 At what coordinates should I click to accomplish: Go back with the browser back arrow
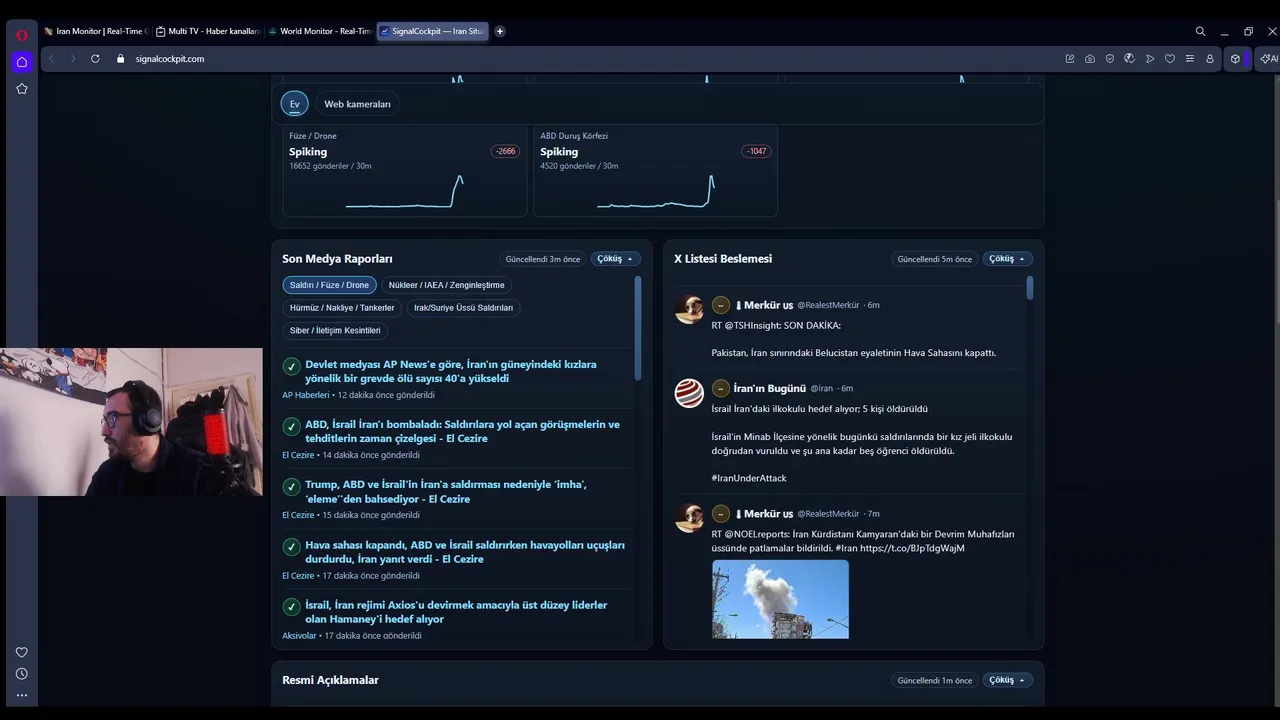(51, 59)
